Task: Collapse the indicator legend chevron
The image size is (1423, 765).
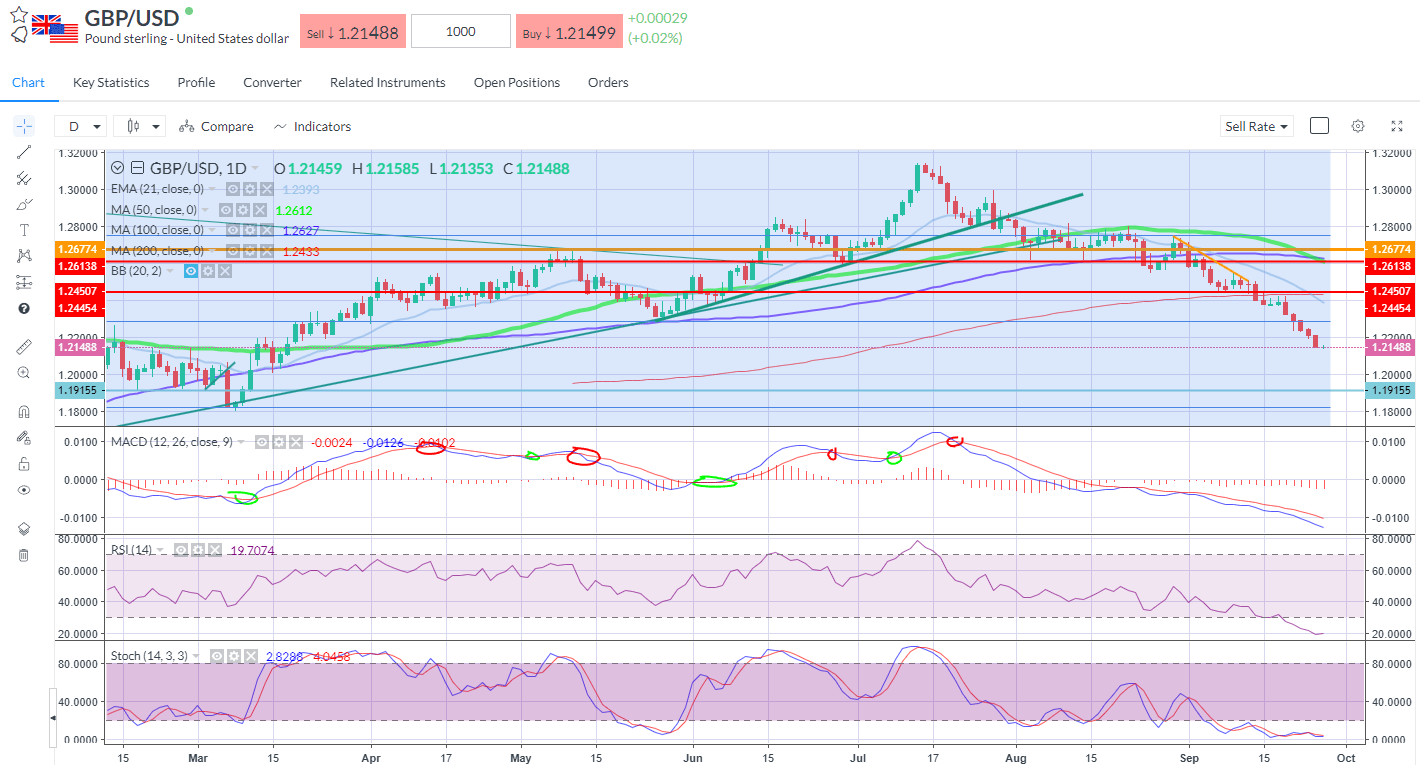Action: (117, 168)
